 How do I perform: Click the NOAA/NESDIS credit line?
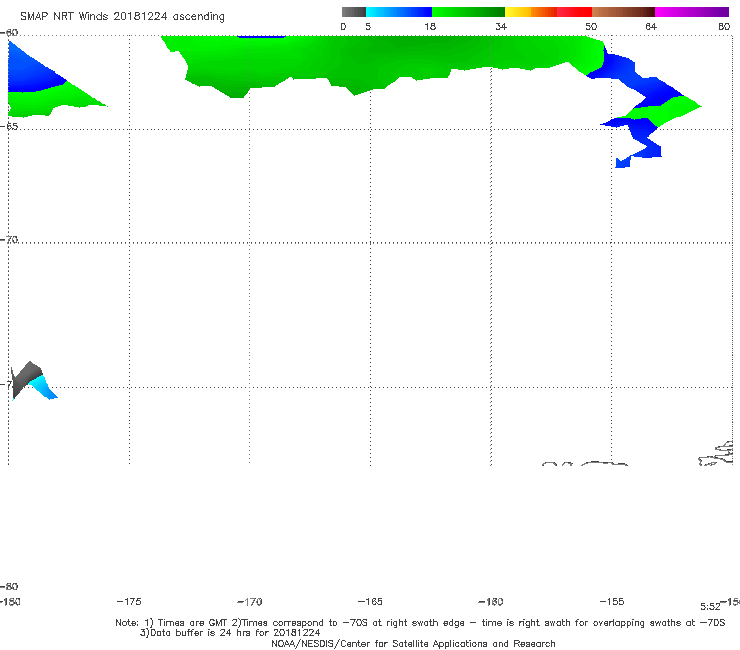[x=413, y=643]
